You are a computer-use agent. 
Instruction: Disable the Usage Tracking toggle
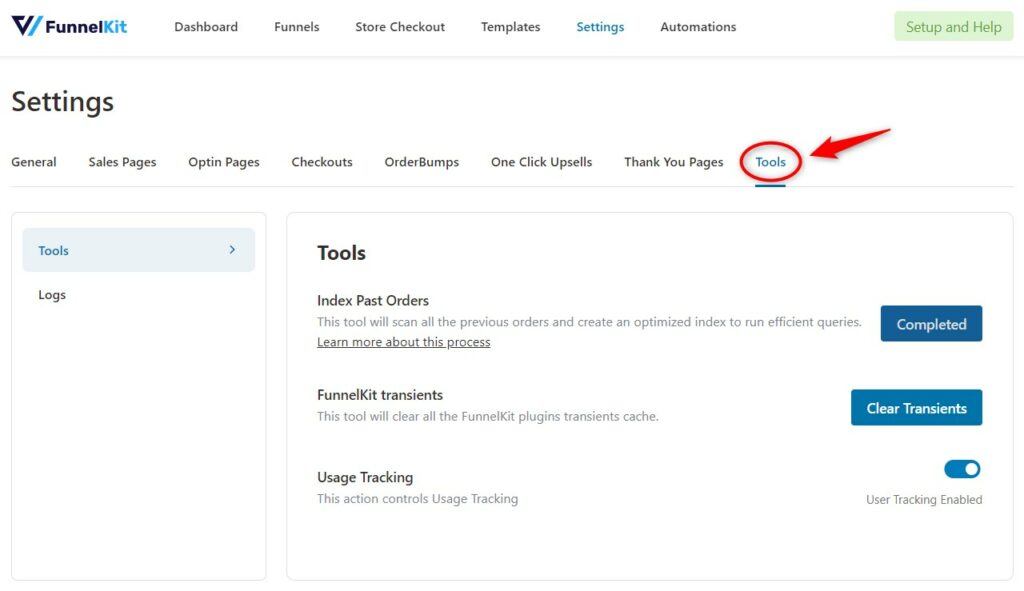tap(962, 469)
